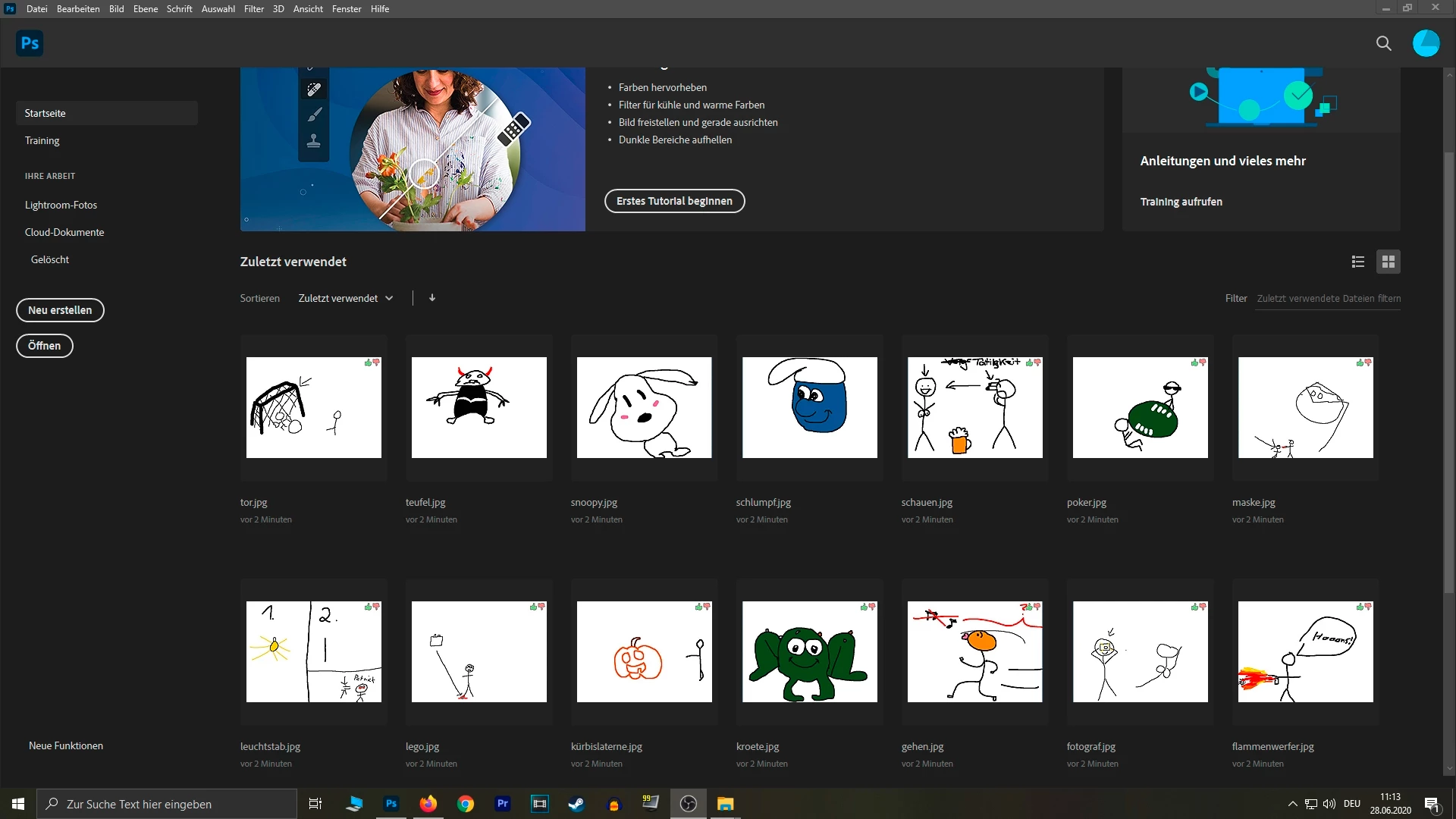
Task: Switch to list view layout
Action: 1358,262
